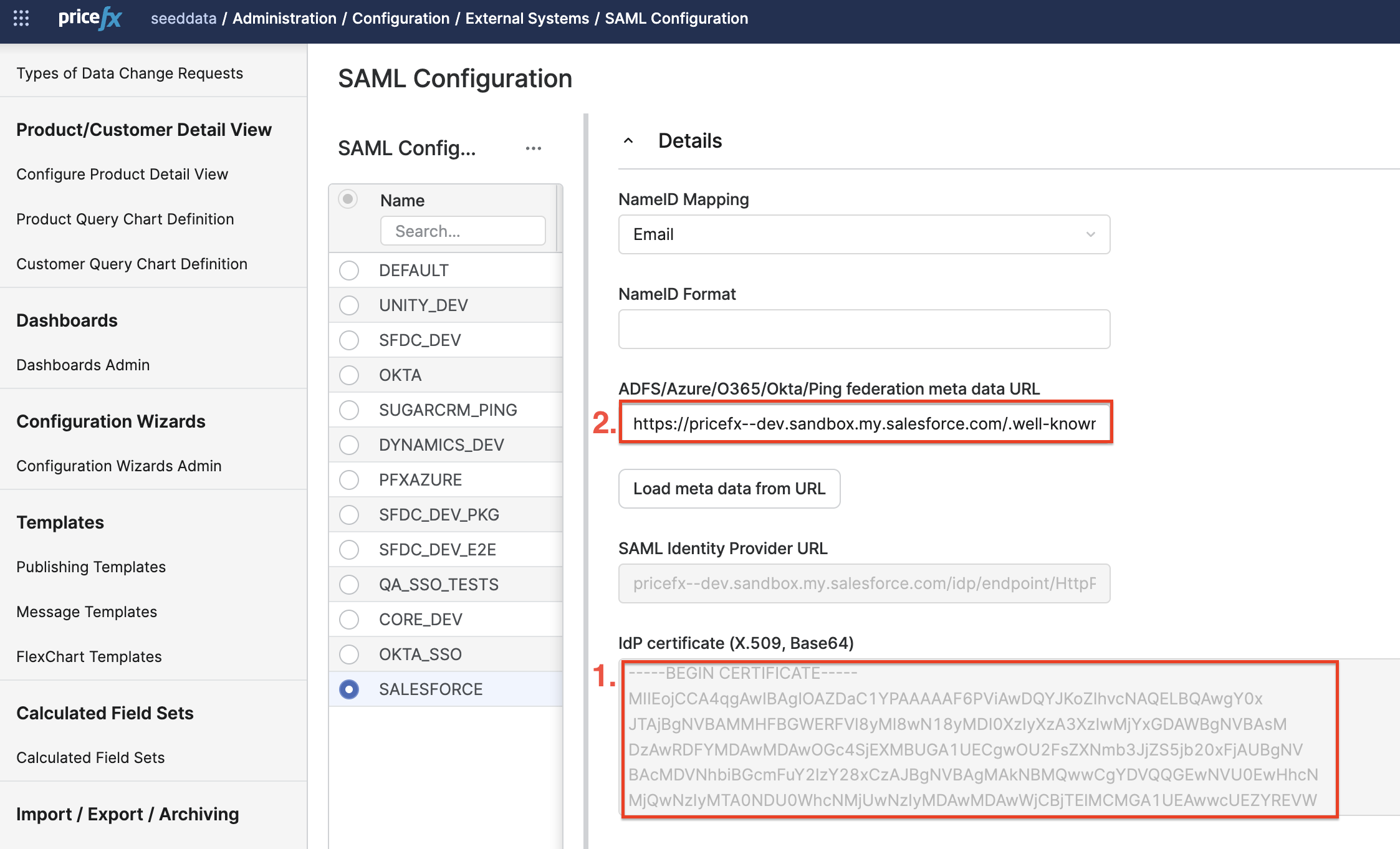Open Dashboards Admin in sidebar
Image resolution: width=1400 pixels, height=849 pixels.
coord(83,365)
